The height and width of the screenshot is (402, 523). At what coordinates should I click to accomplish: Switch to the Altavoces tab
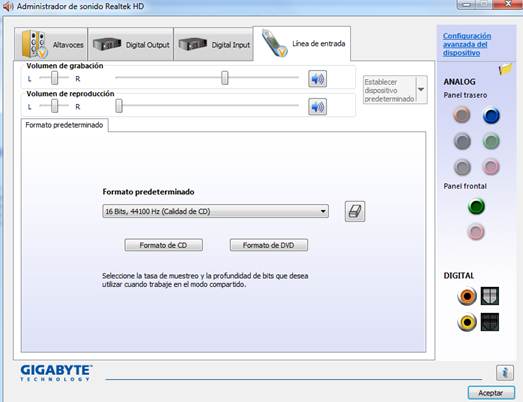[x=51, y=44]
